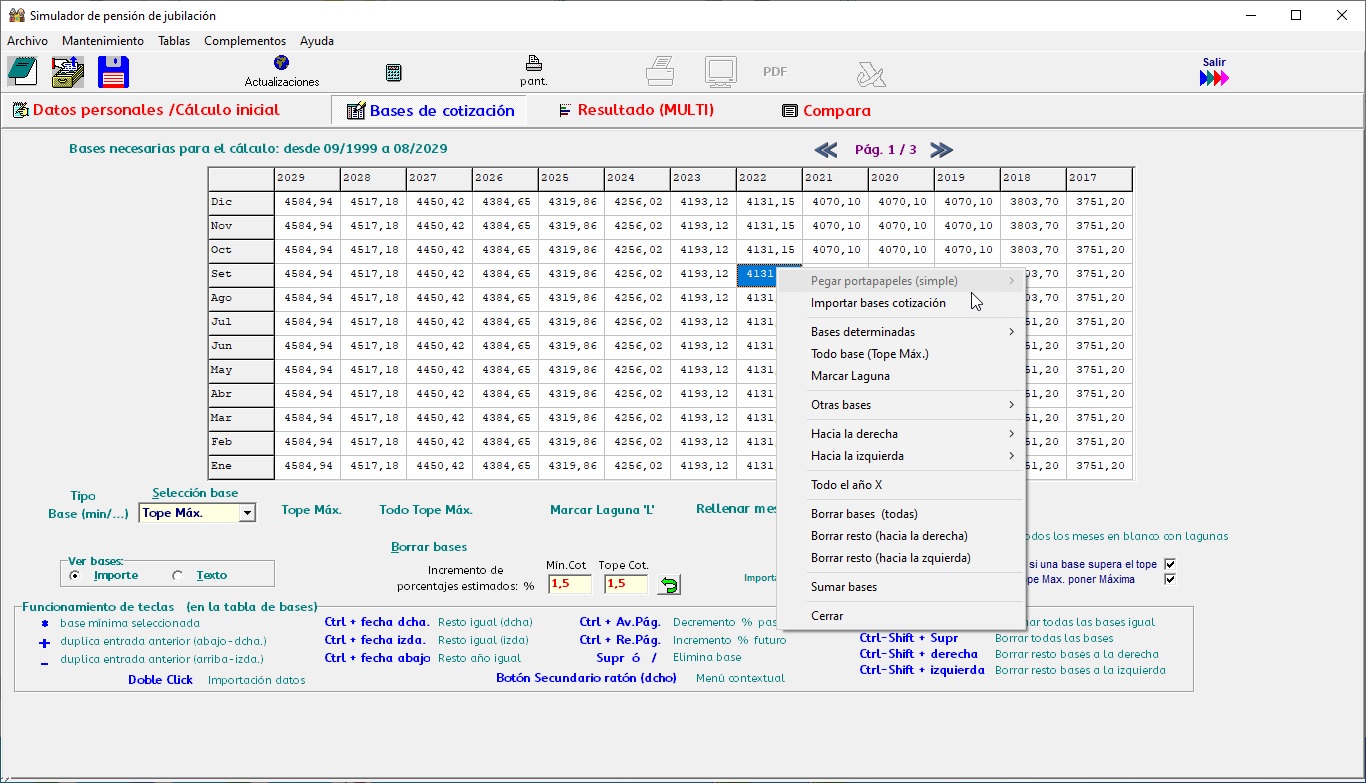Click the 2018 column header
The image size is (1366, 783).
click(x=1033, y=178)
